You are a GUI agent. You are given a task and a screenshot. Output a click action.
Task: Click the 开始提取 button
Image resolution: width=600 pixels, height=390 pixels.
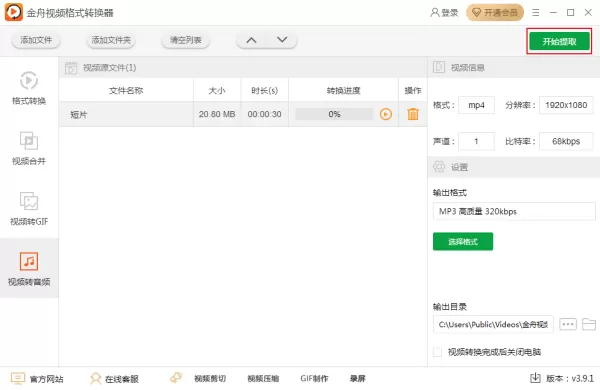point(559,41)
